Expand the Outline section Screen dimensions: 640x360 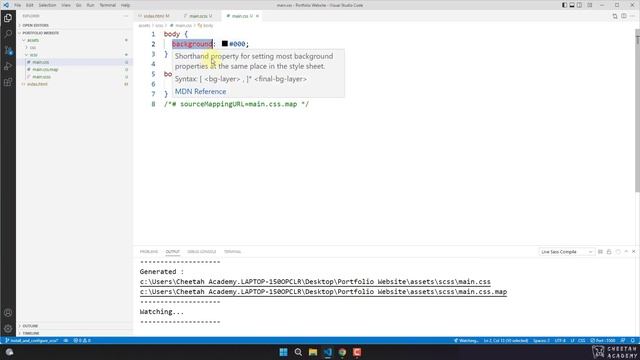pos(74,326)
